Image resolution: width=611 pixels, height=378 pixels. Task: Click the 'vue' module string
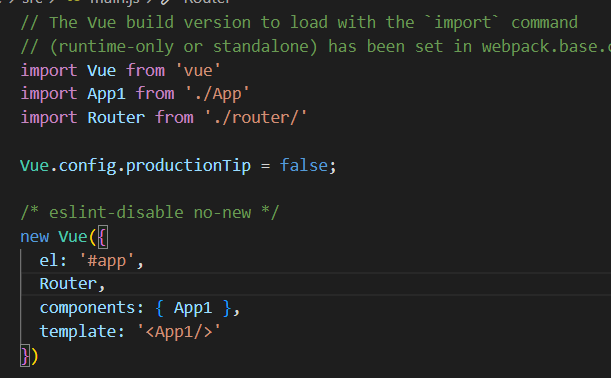point(198,71)
